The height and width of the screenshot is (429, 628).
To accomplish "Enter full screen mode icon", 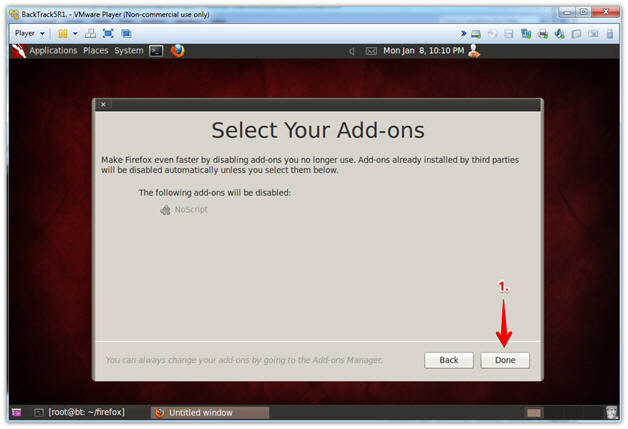I will [108, 34].
